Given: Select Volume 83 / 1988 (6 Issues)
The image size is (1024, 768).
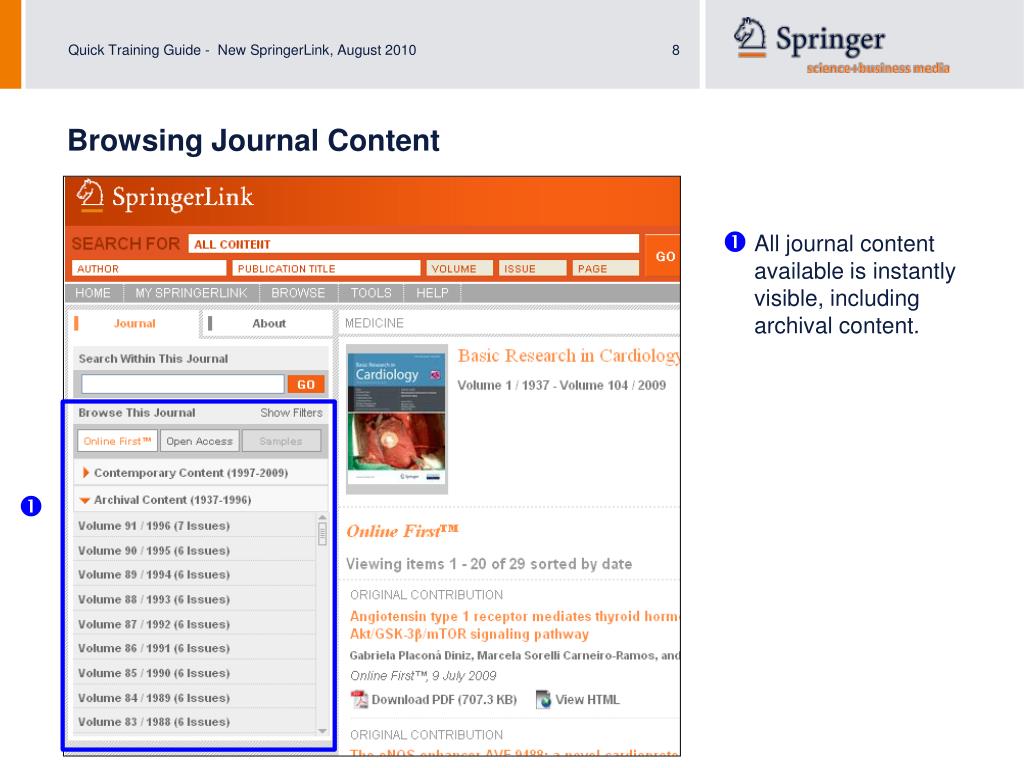Looking at the screenshot, I should (195, 722).
